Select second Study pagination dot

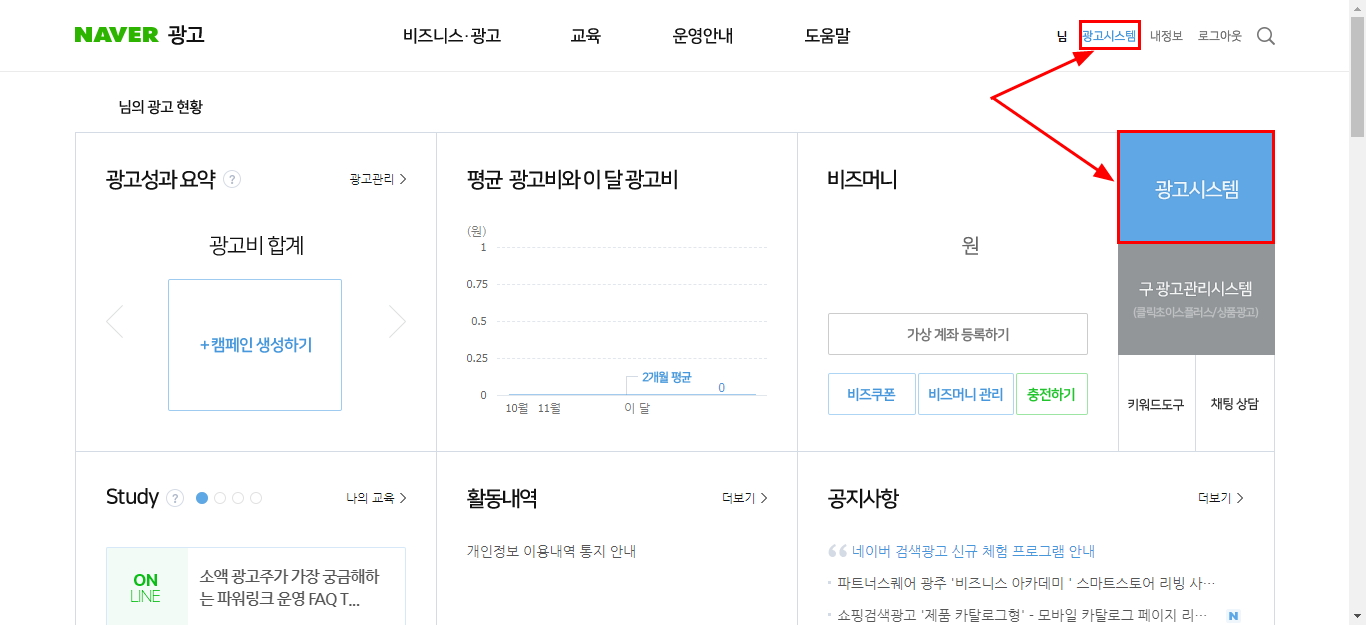220,497
